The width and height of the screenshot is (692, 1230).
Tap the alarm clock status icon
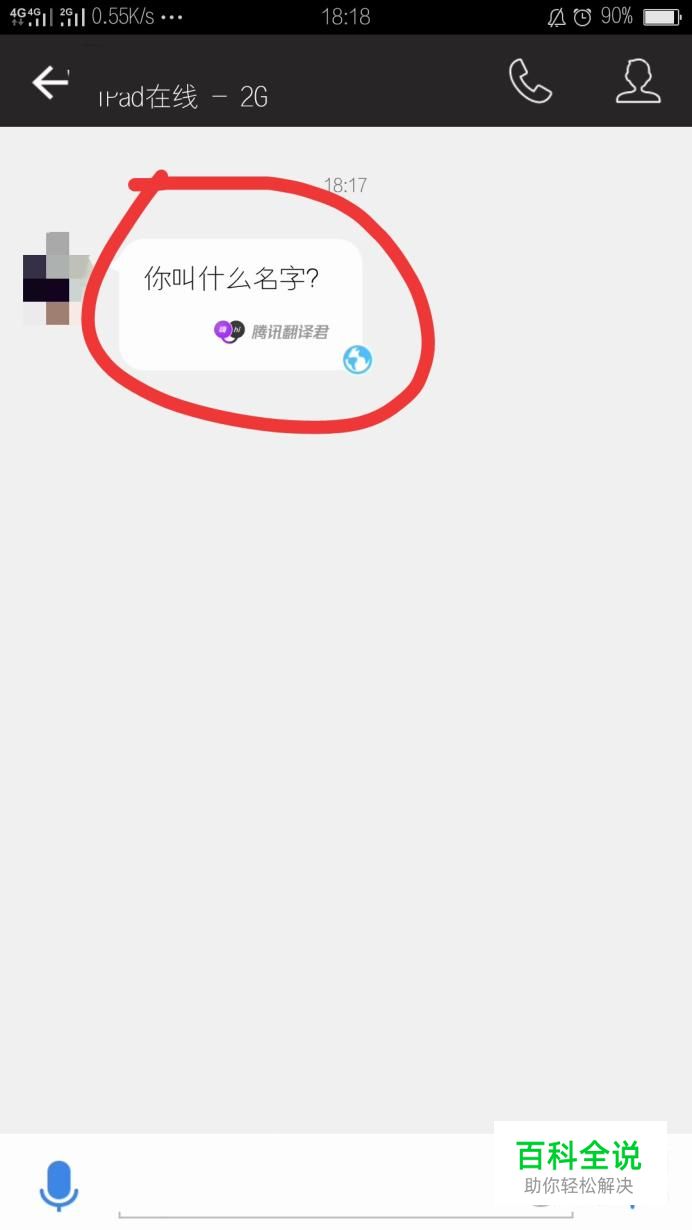[x=582, y=17]
